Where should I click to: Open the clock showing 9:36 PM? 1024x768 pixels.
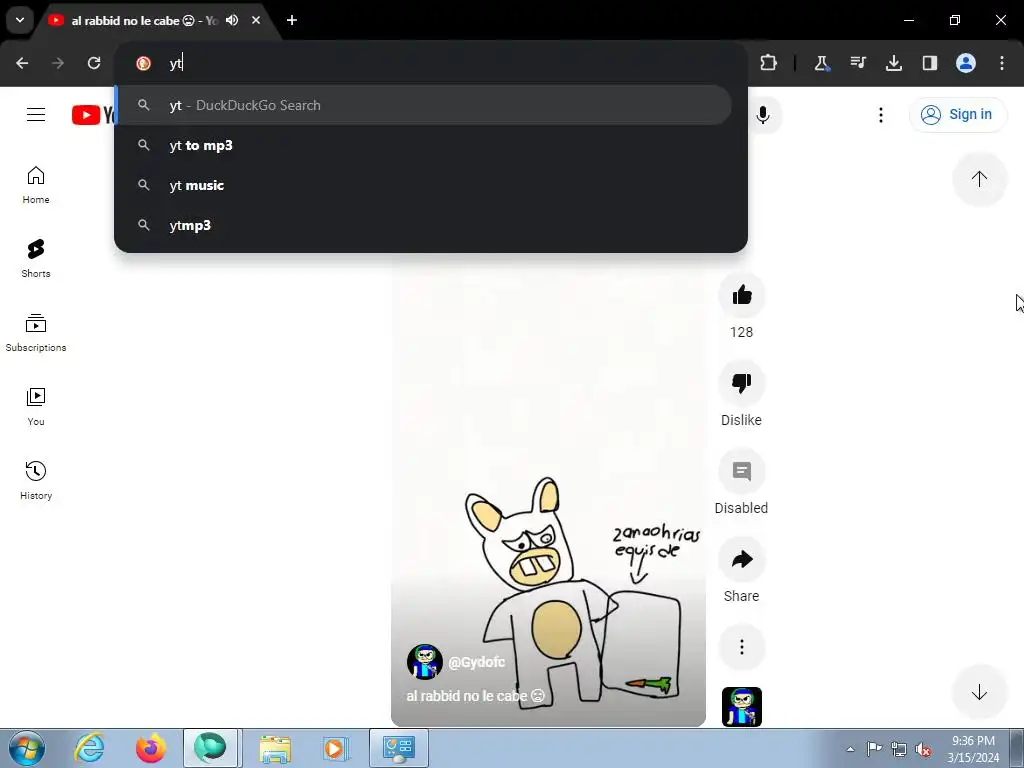pyautogui.click(x=973, y=749)
